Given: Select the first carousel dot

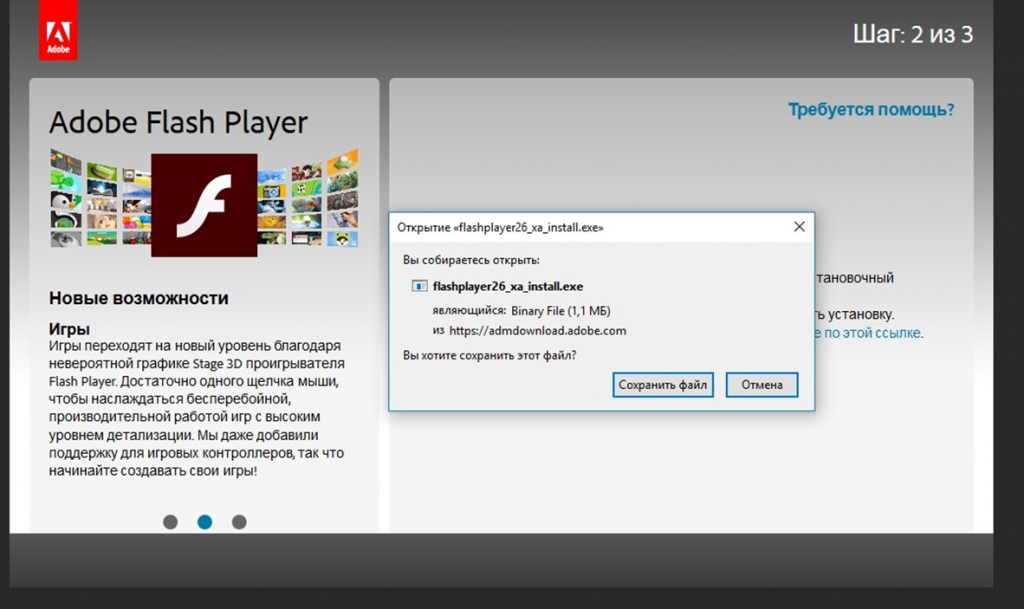Looking at the screenshot, I should tap(170, 522).
